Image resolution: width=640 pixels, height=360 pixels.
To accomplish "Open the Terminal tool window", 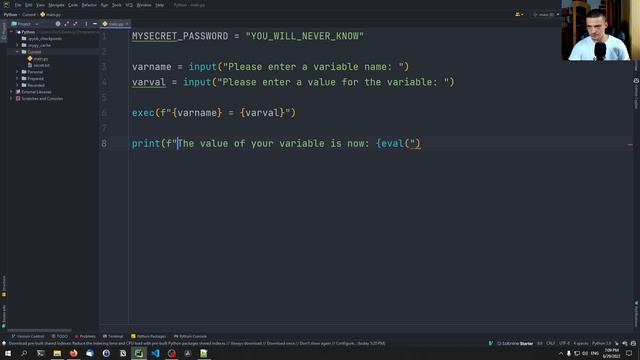I will (113, 336).
